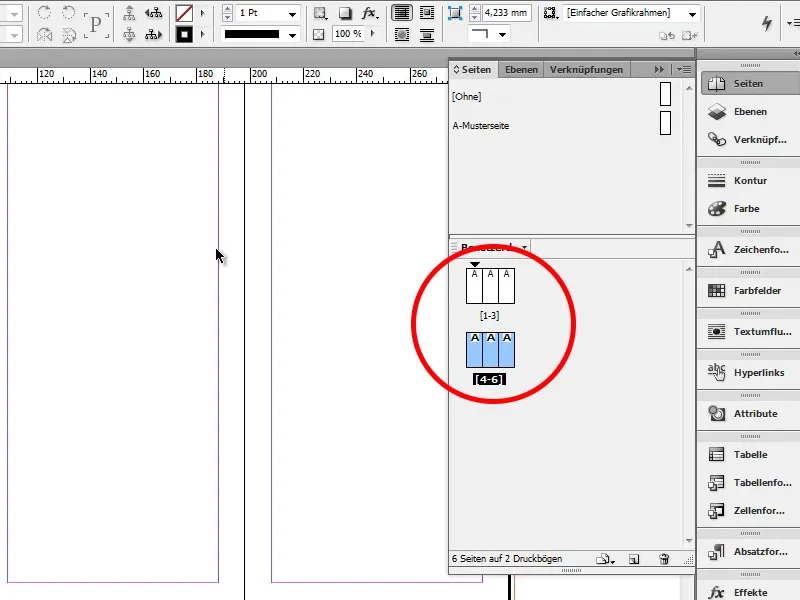This screenshot has height=600, width=800.
Task: Select the A-Musterseite master row
Action: [x=565, y=125]
